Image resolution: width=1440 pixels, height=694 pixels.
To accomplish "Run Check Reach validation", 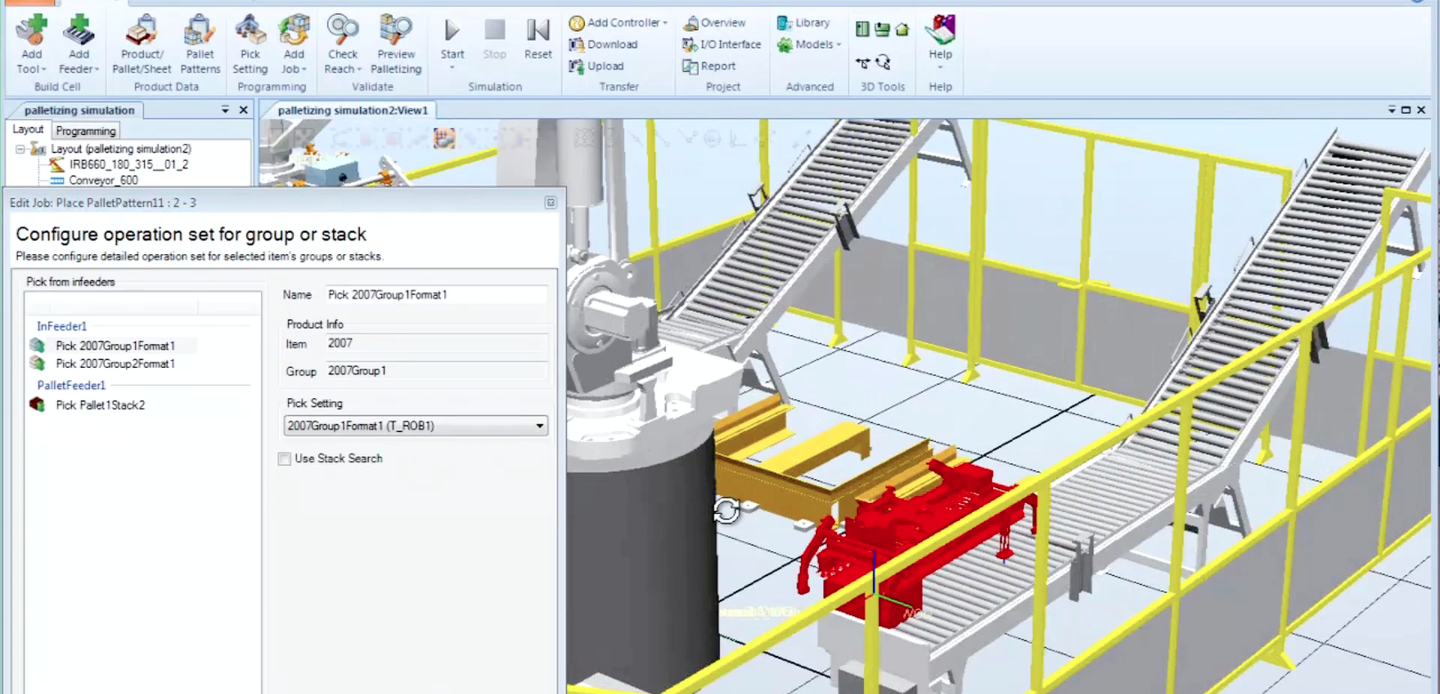I will point(343,45).
